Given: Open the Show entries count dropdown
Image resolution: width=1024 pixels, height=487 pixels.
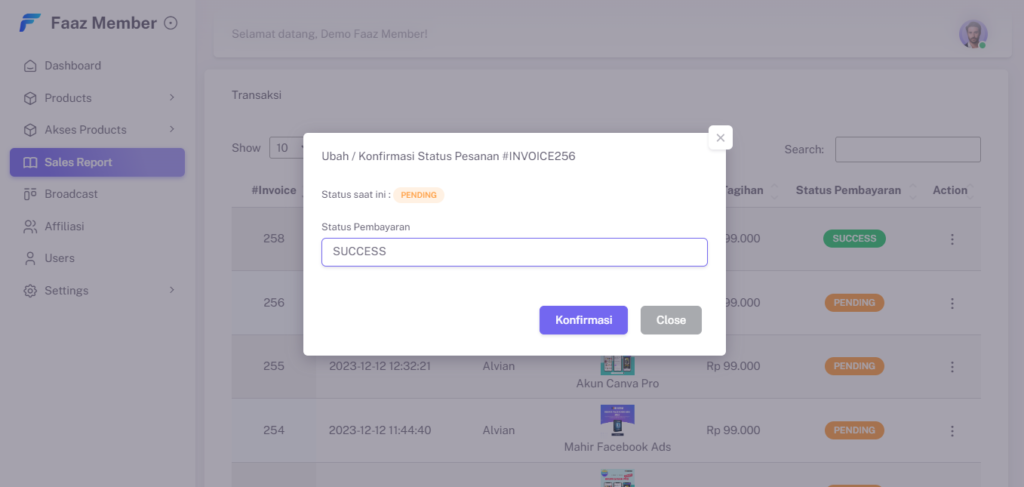Looking at the screenshot, I should pos(286,148).
